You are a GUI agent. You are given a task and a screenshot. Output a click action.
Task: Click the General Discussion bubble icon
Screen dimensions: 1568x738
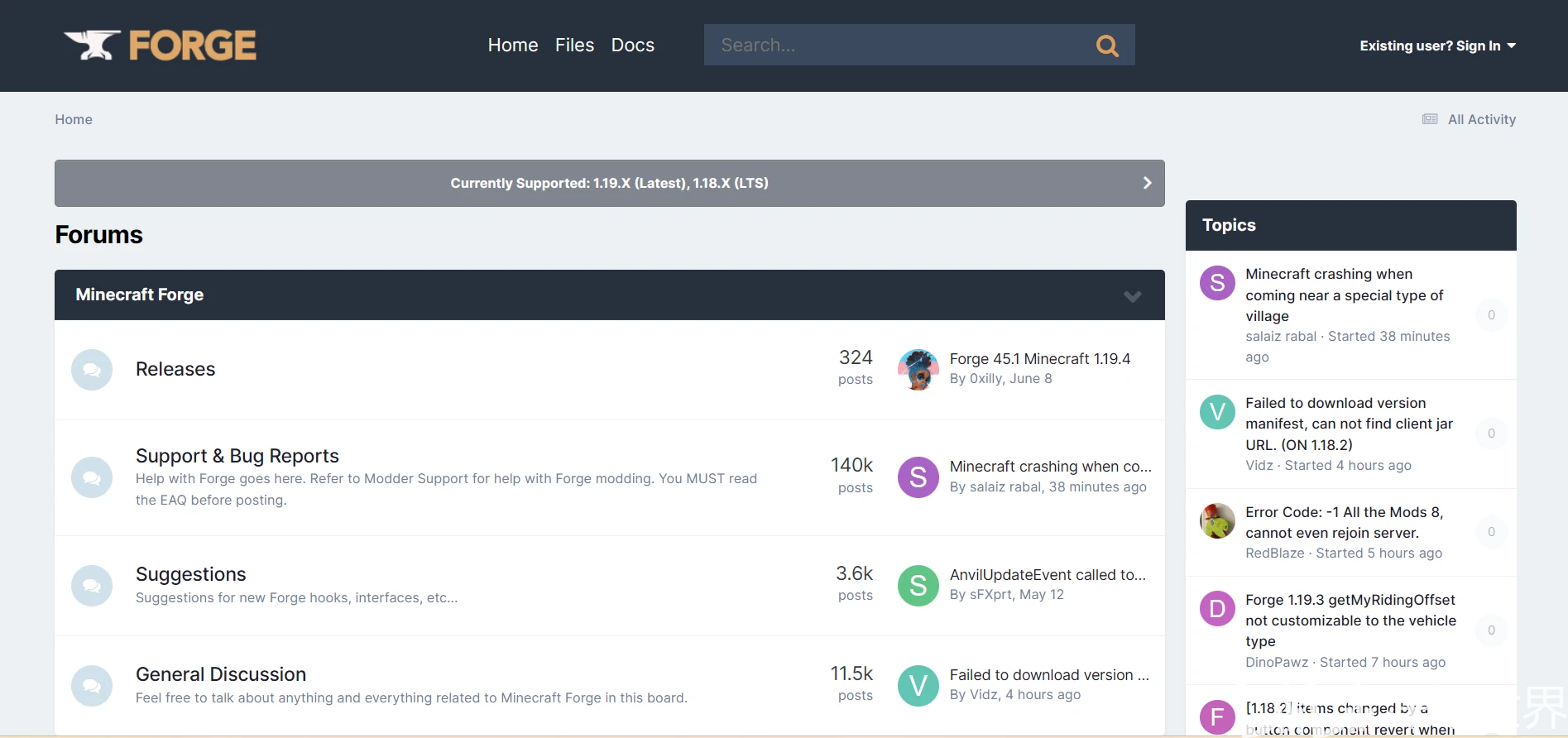point(92,686)
